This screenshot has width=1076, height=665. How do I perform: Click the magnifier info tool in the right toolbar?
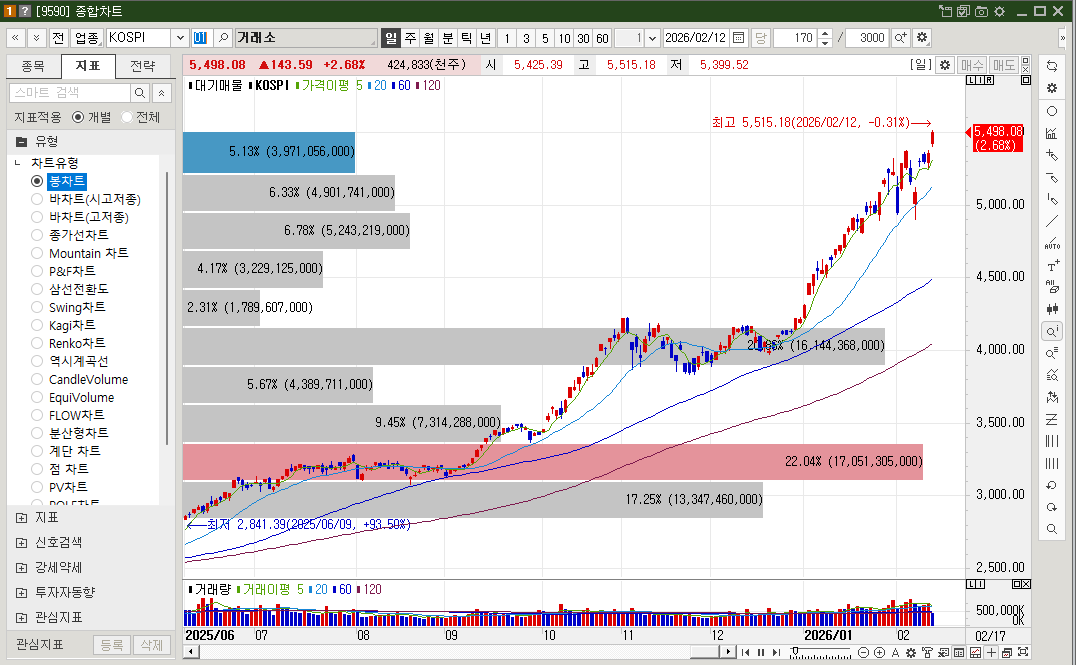click(x=1051, y=331)
